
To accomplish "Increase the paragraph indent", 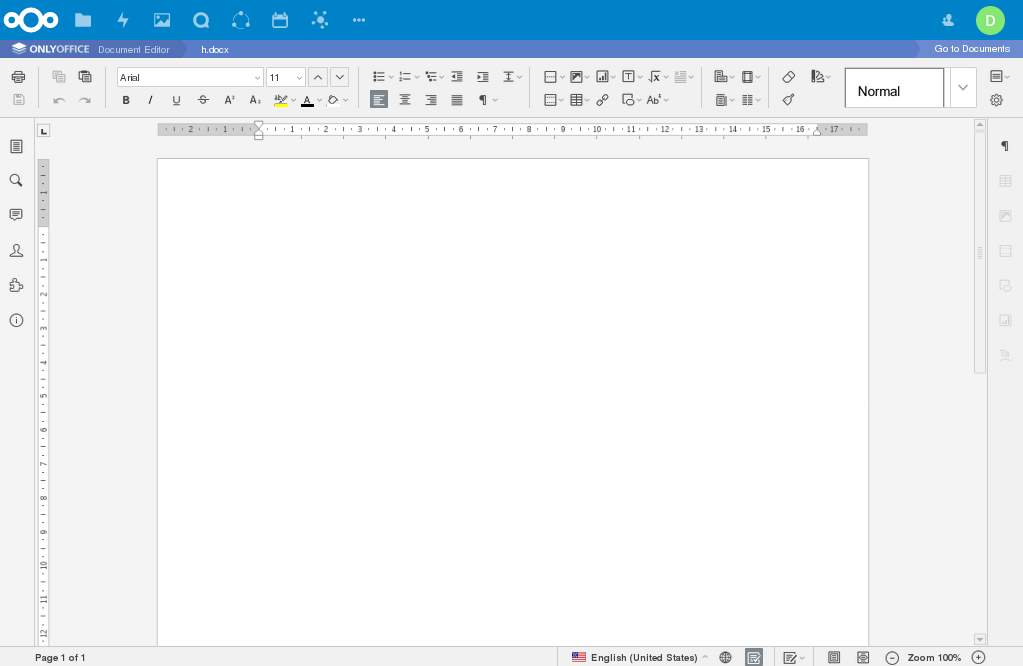I will pos(483,77).
